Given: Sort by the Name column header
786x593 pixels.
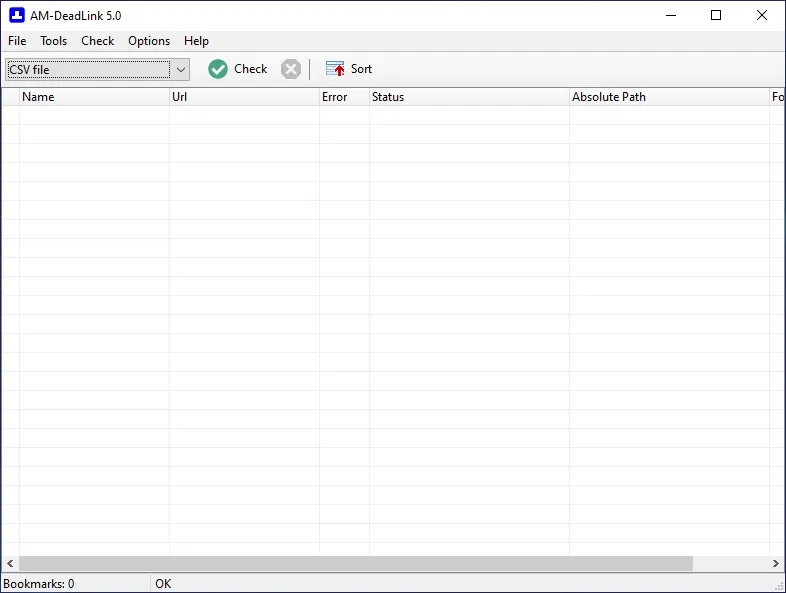Looking at the screenshot, I should pyautogui.click(x=94, y=97).
